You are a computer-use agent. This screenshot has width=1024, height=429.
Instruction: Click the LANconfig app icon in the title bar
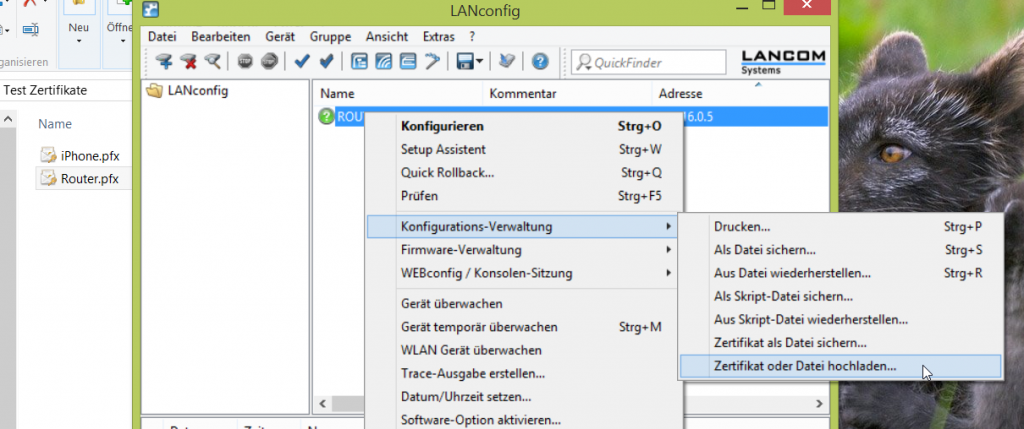point(152,9)
